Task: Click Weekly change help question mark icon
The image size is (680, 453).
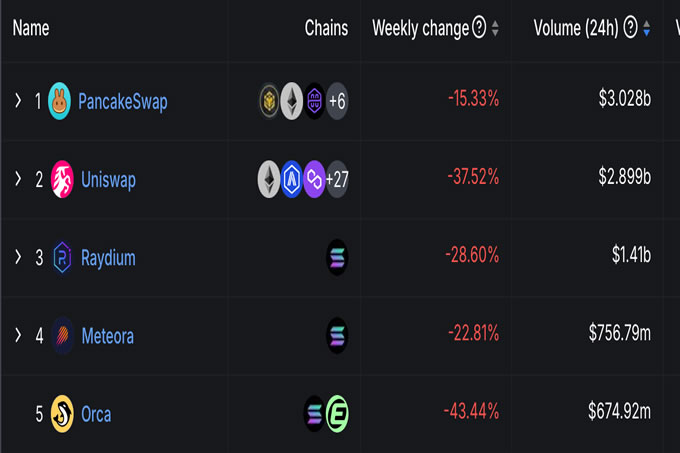Action: (x=479, y=27)
